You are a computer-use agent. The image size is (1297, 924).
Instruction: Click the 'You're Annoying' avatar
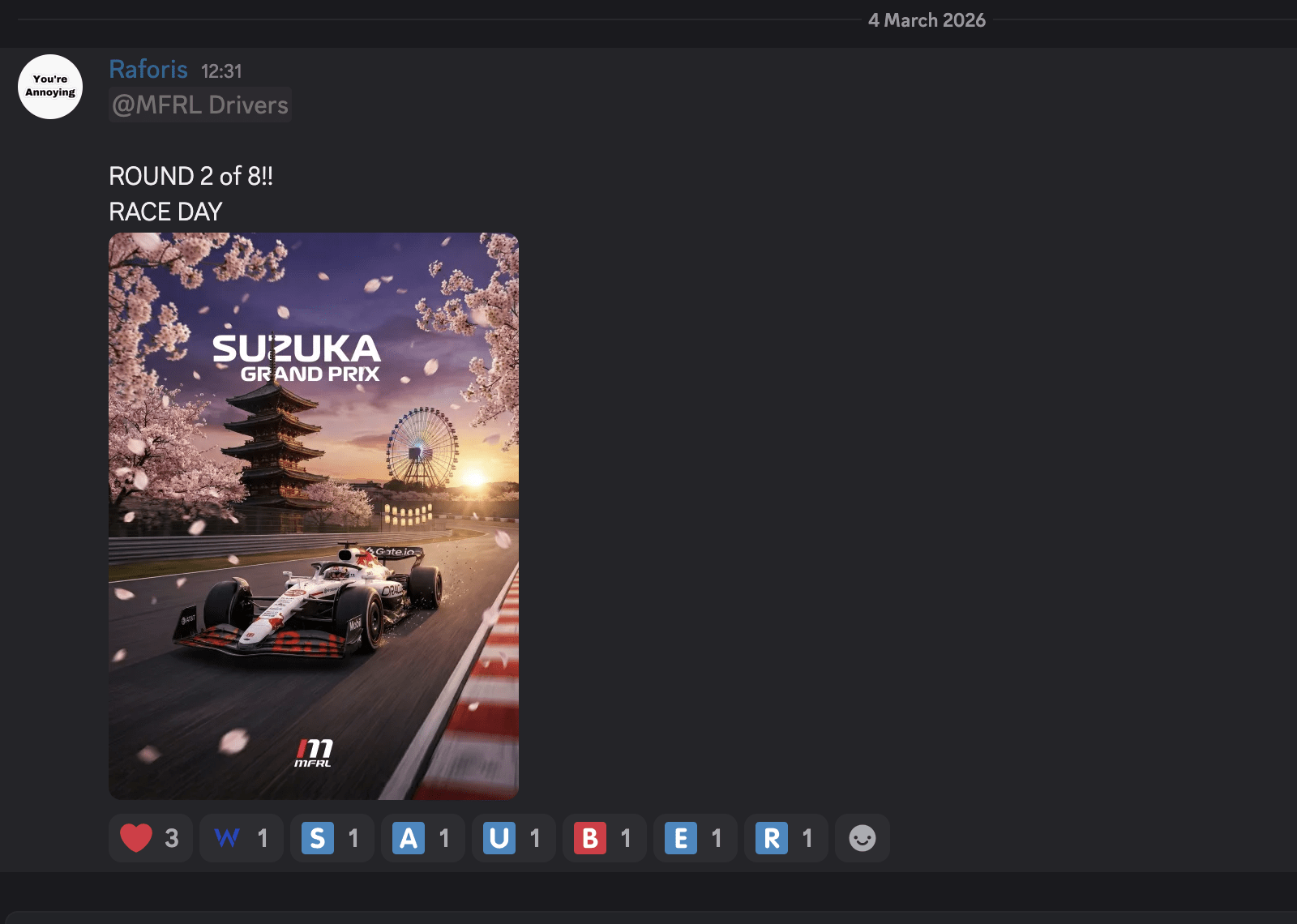click(x=49, y=86)
